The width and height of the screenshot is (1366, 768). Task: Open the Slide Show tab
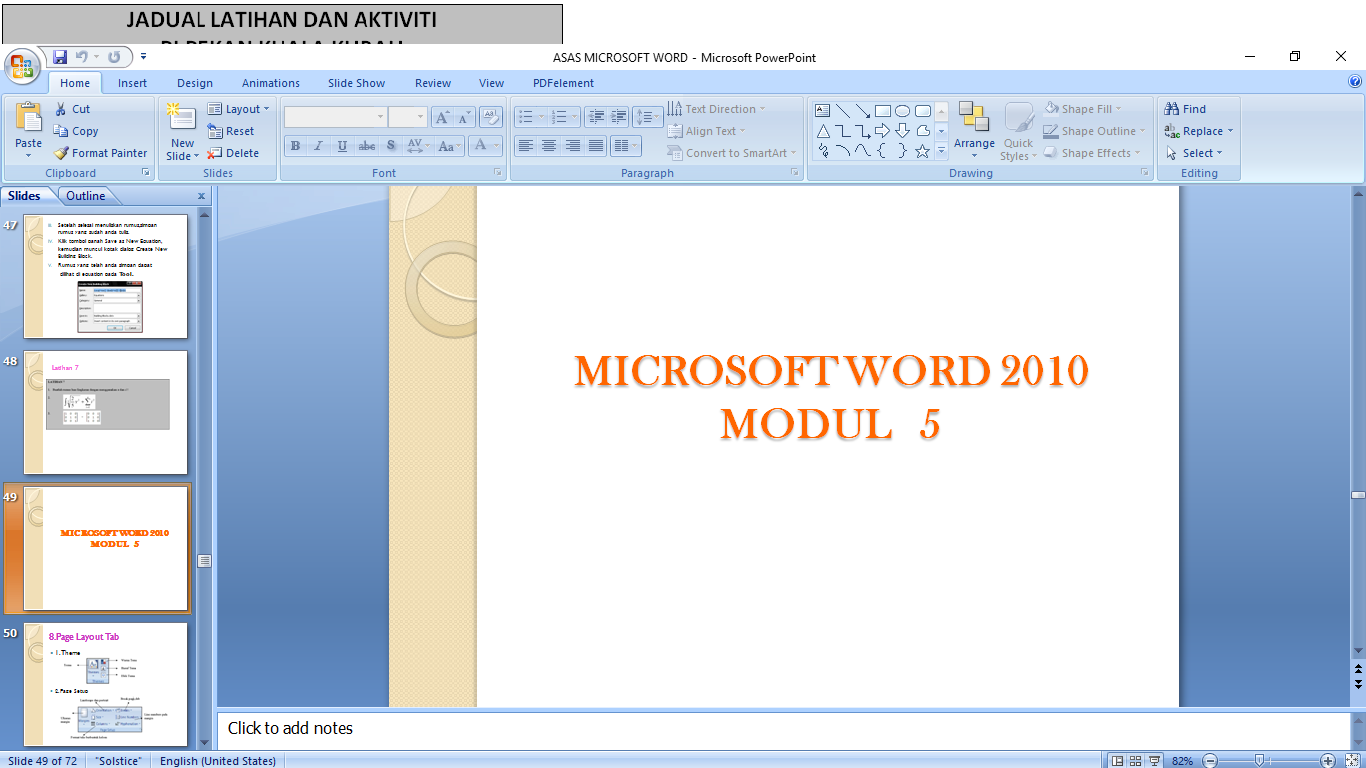(357, 83)
